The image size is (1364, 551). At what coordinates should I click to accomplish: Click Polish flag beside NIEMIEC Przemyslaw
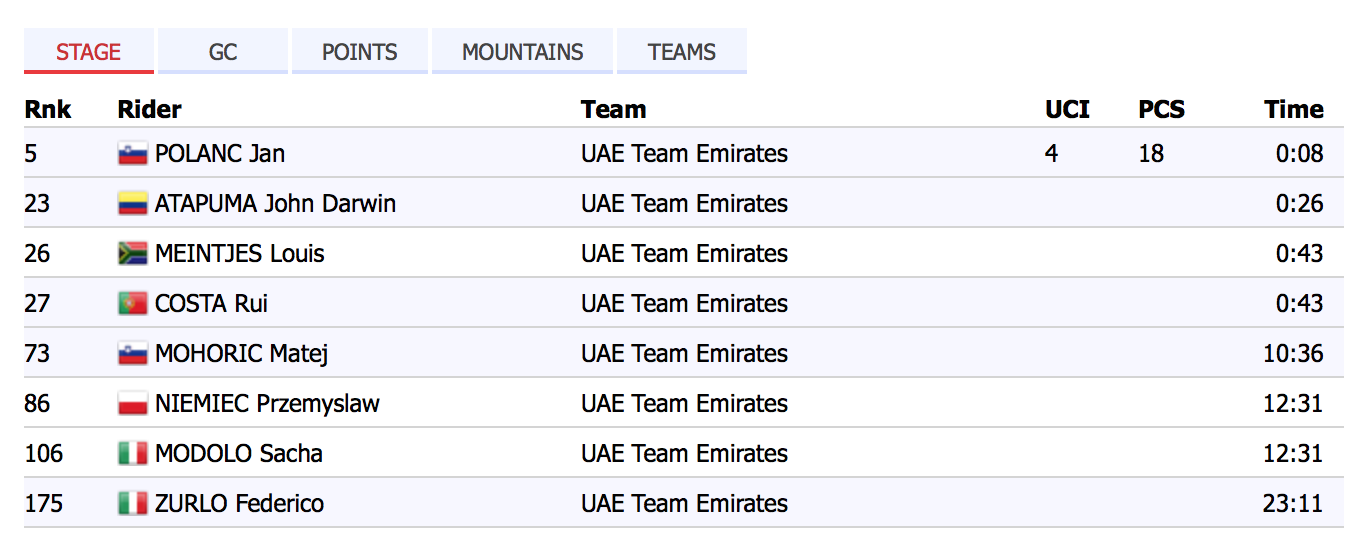[x=132, y=404]
